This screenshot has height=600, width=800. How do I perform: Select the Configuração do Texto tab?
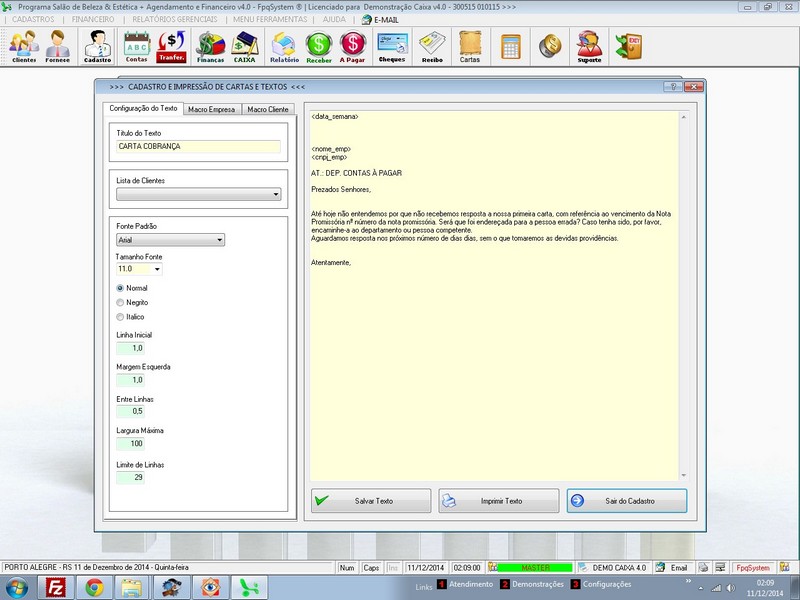[143, 108]
